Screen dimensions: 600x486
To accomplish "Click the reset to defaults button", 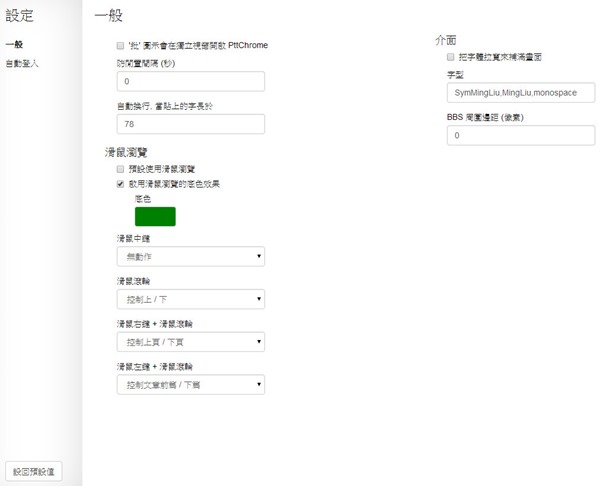I will tap(35, 470).
